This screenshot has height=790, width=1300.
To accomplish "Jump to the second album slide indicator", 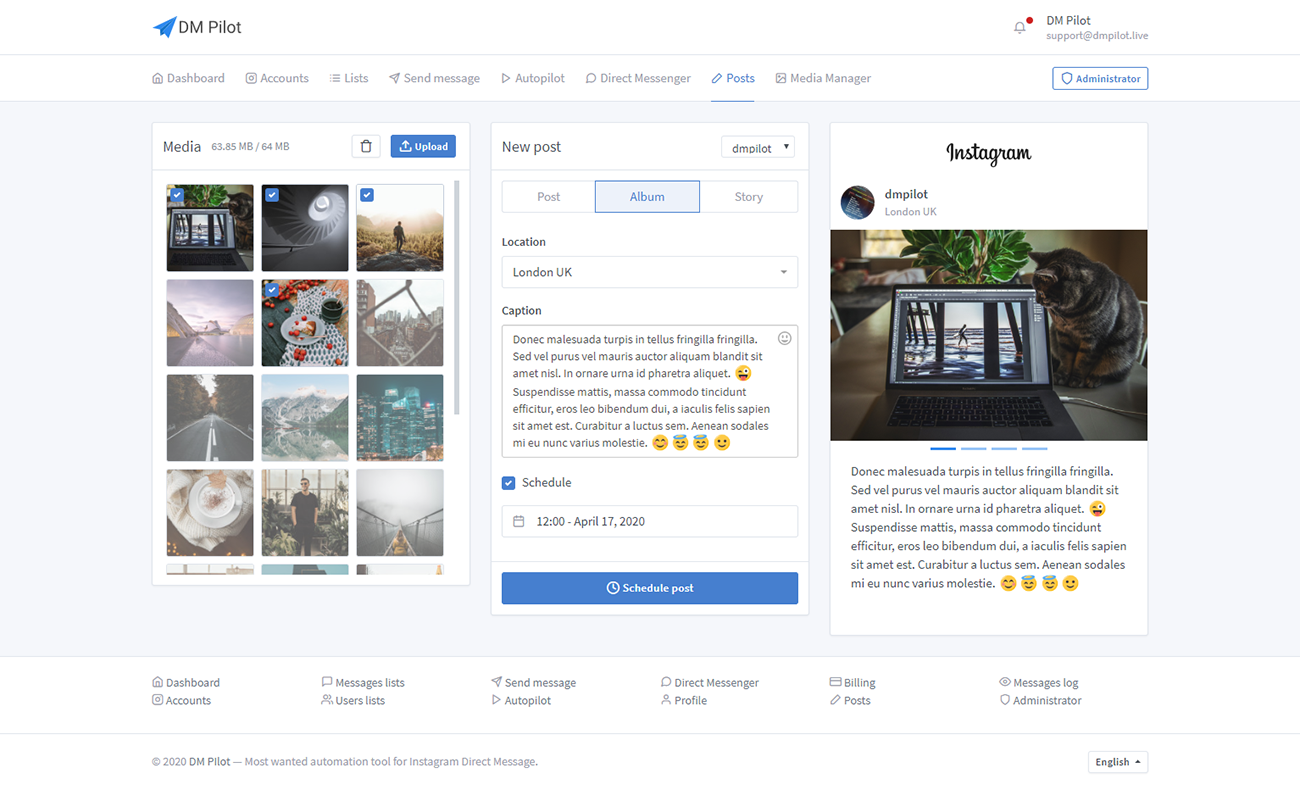I will point(973,449).
